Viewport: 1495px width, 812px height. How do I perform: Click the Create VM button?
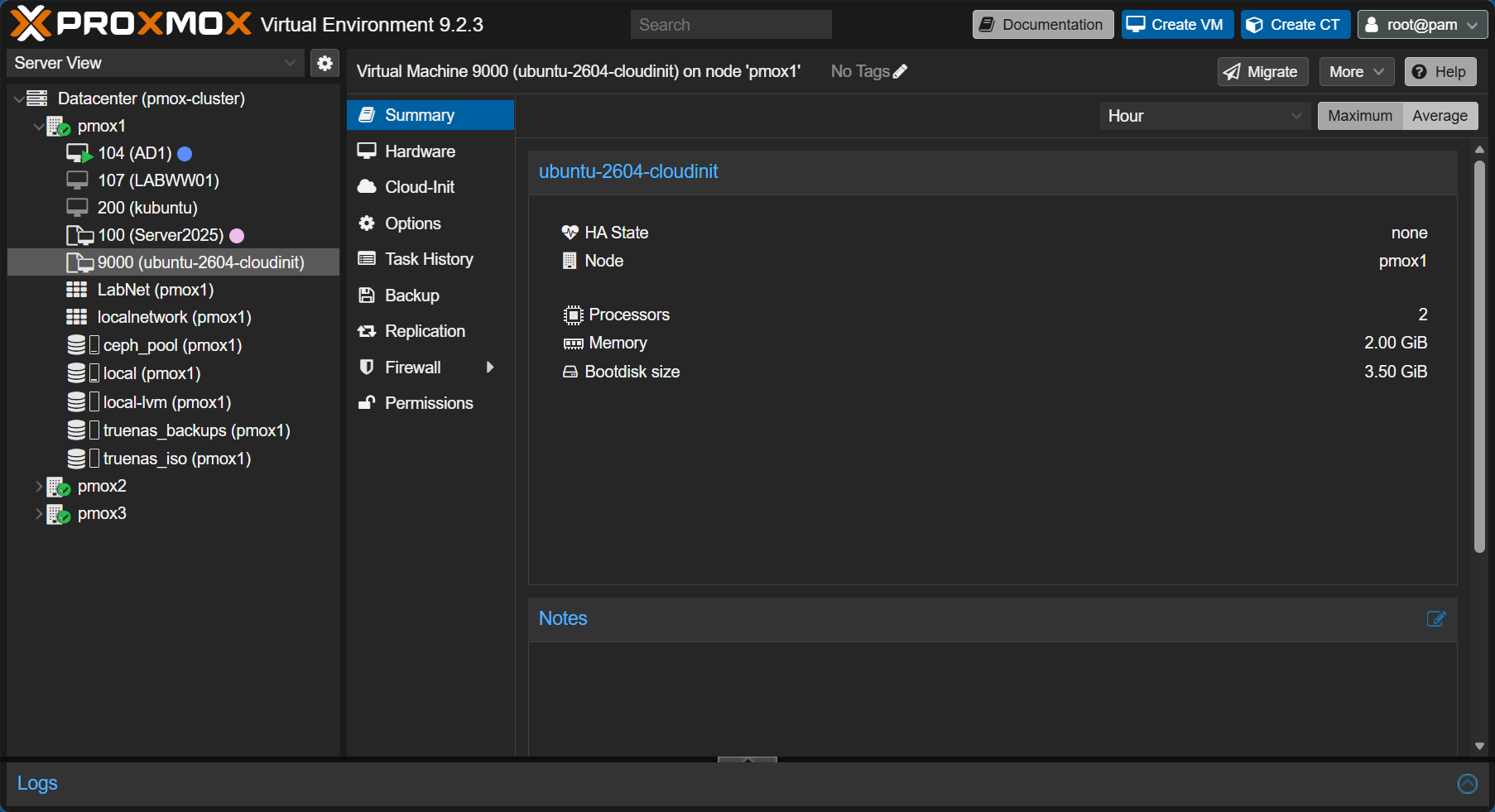coord(1177,25)
